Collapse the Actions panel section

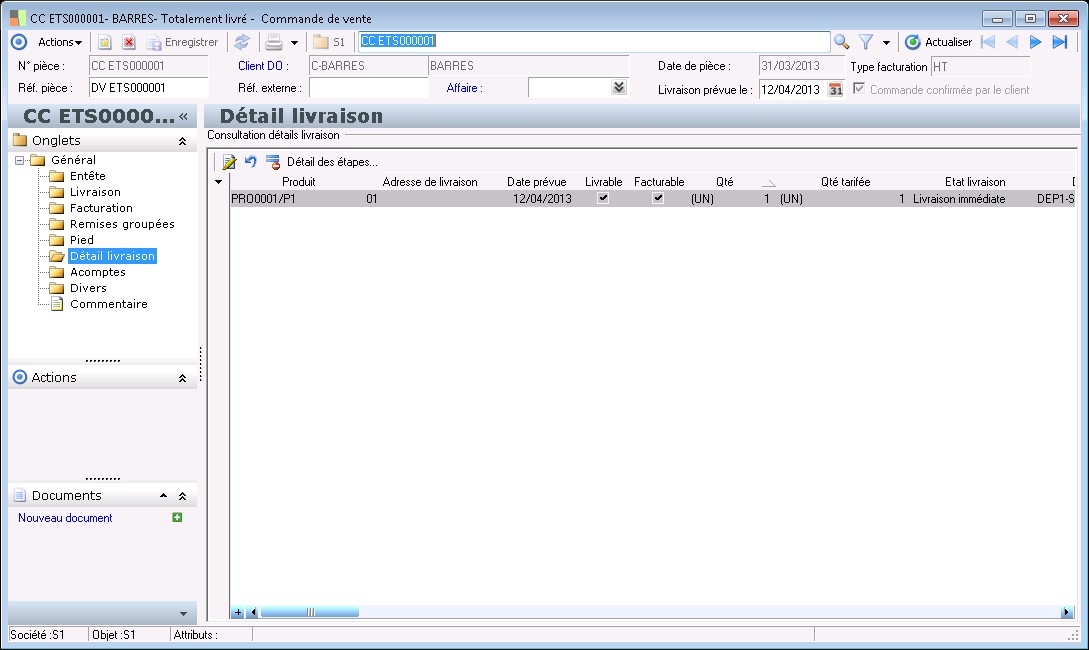coord(182,378)
